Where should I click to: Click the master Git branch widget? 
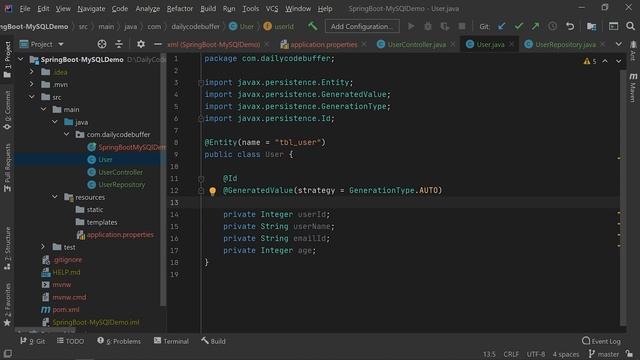pyautogui.click(x=604, y=354)
